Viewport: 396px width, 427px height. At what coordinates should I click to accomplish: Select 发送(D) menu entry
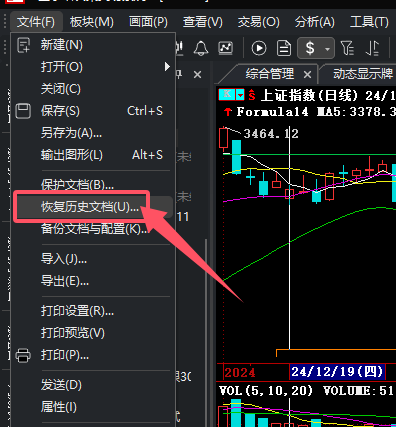coord(93,385)
